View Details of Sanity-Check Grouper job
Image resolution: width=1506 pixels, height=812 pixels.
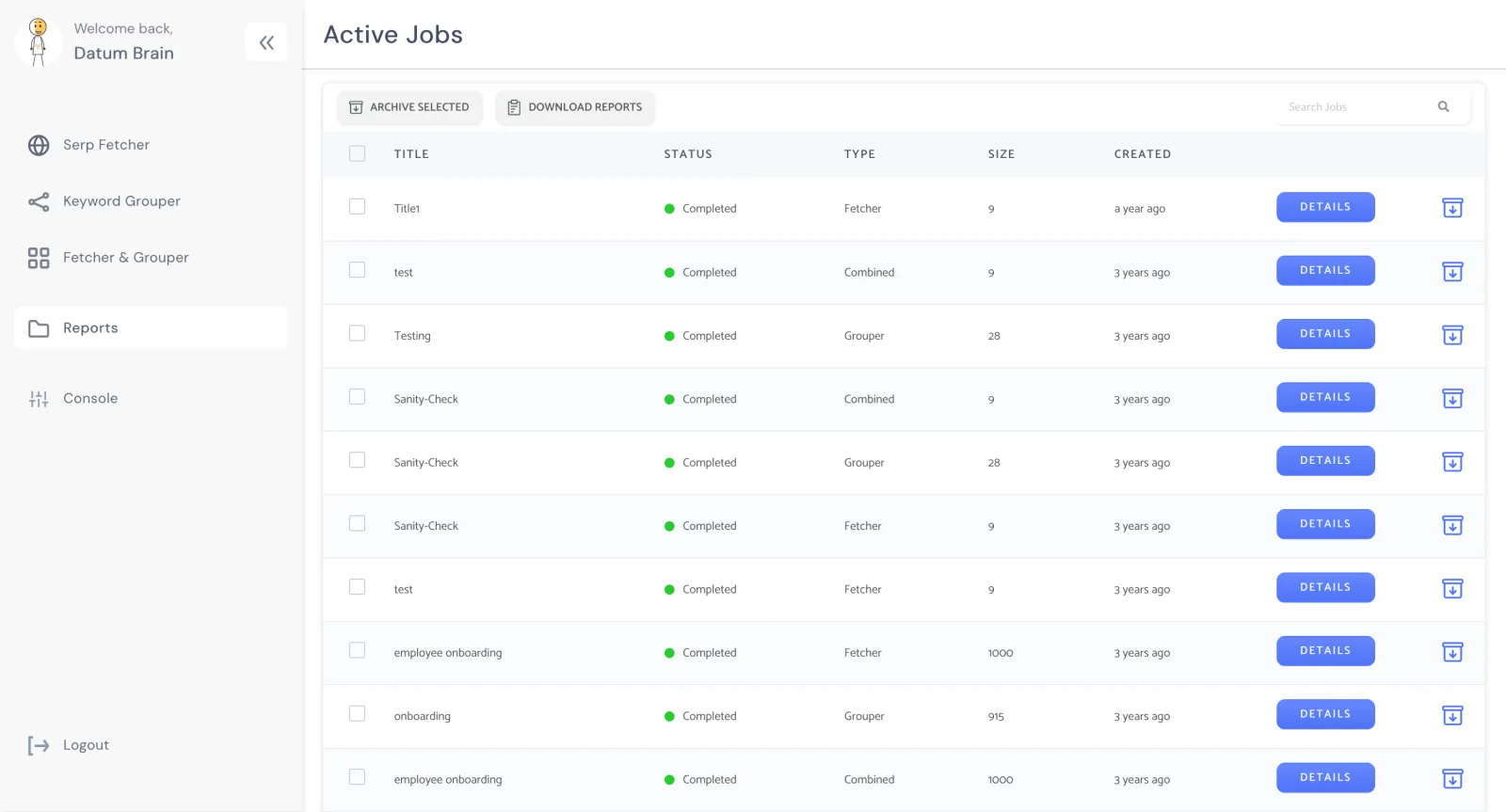(1325, 461)
